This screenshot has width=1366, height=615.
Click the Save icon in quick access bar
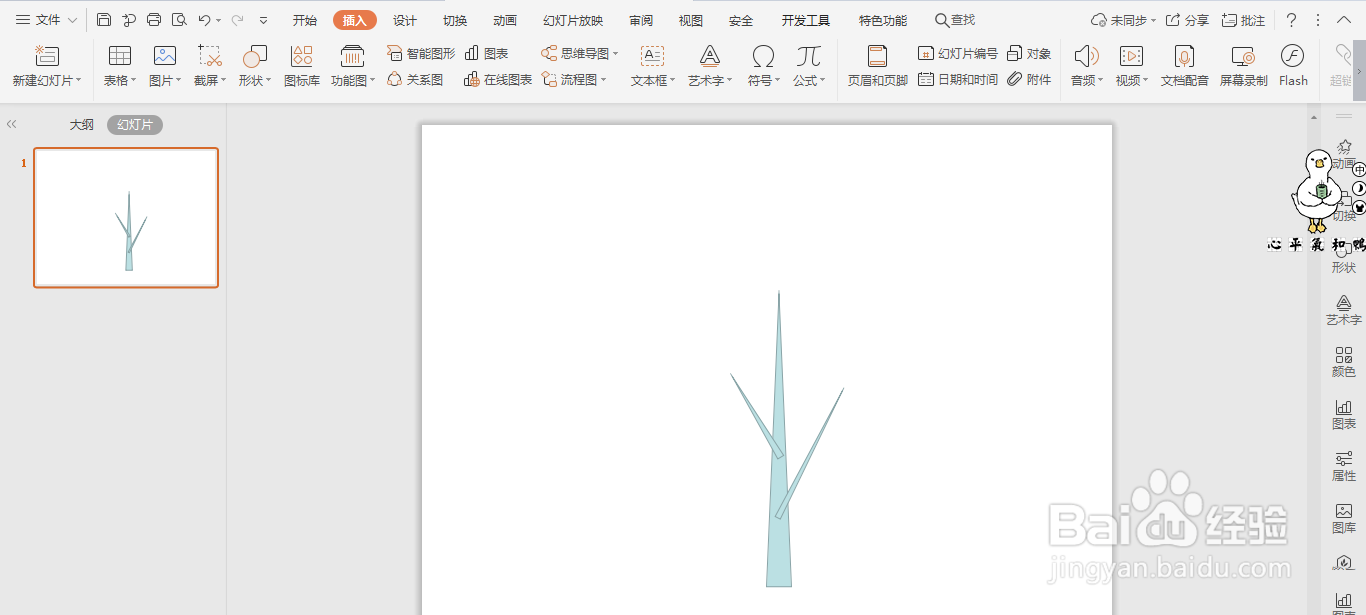pyautogui.click(x=104, y=20)
